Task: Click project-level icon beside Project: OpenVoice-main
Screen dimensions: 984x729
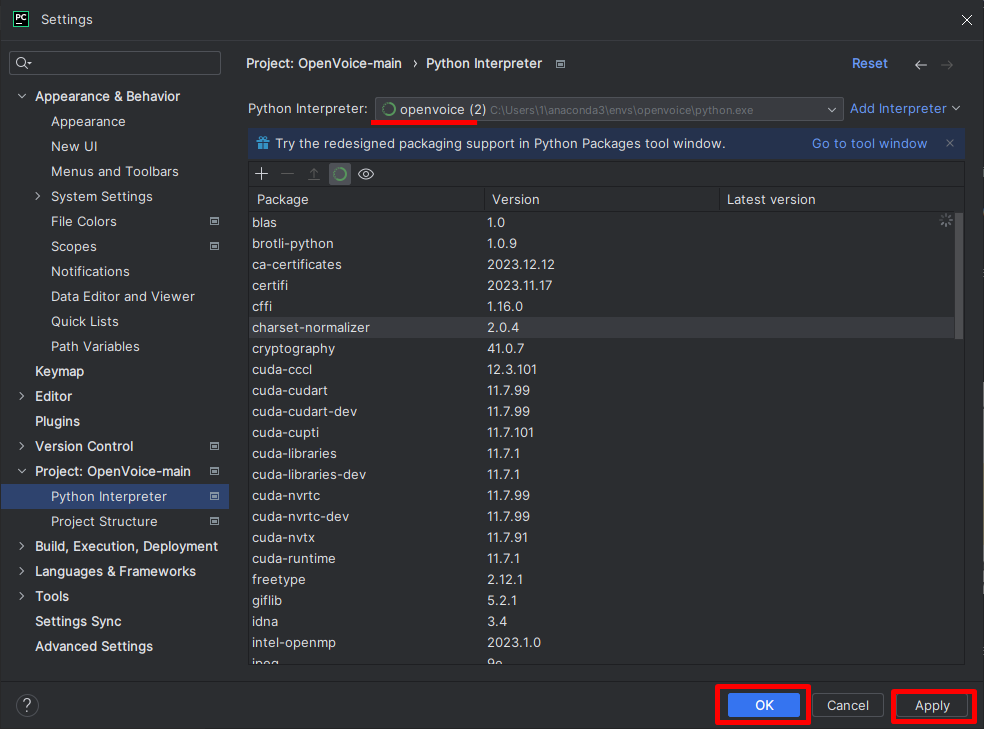Action: tap(215, 471)
